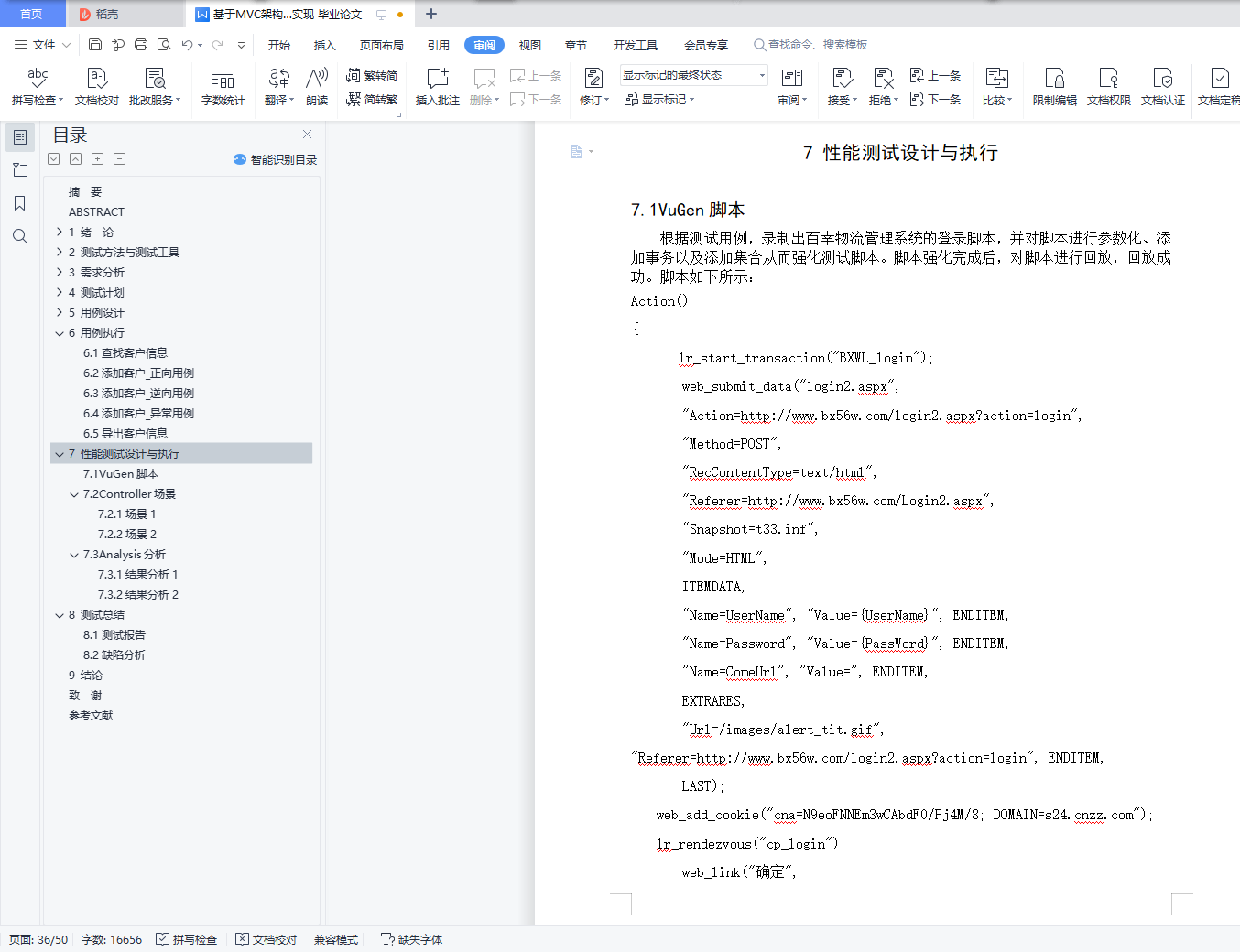This screenshot has height=952, width=1240.
Task: Open the 翻译 translate tool
Action: pos(279,87)
